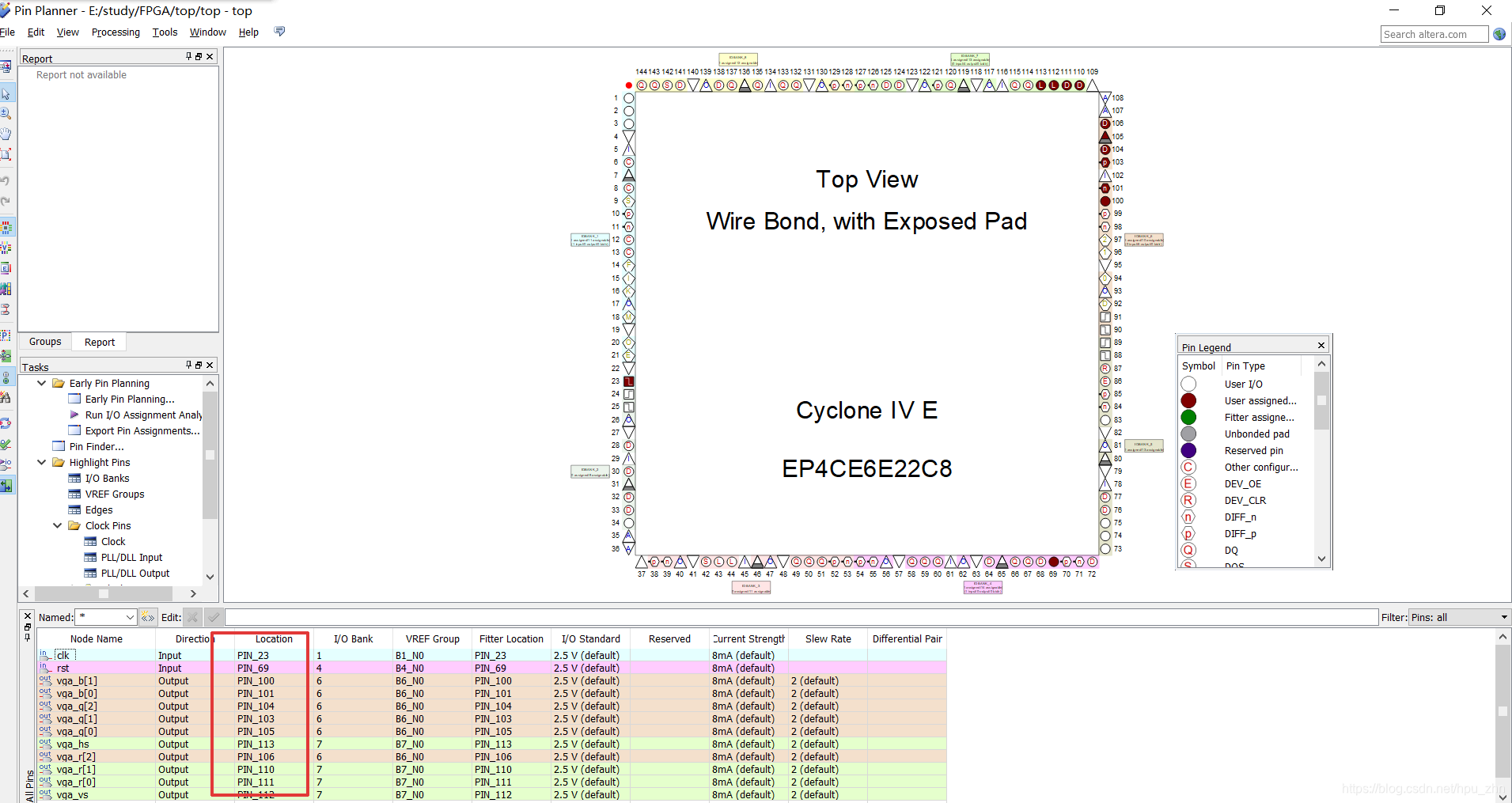
Task: Open the Processing menu
Action: 116,32
